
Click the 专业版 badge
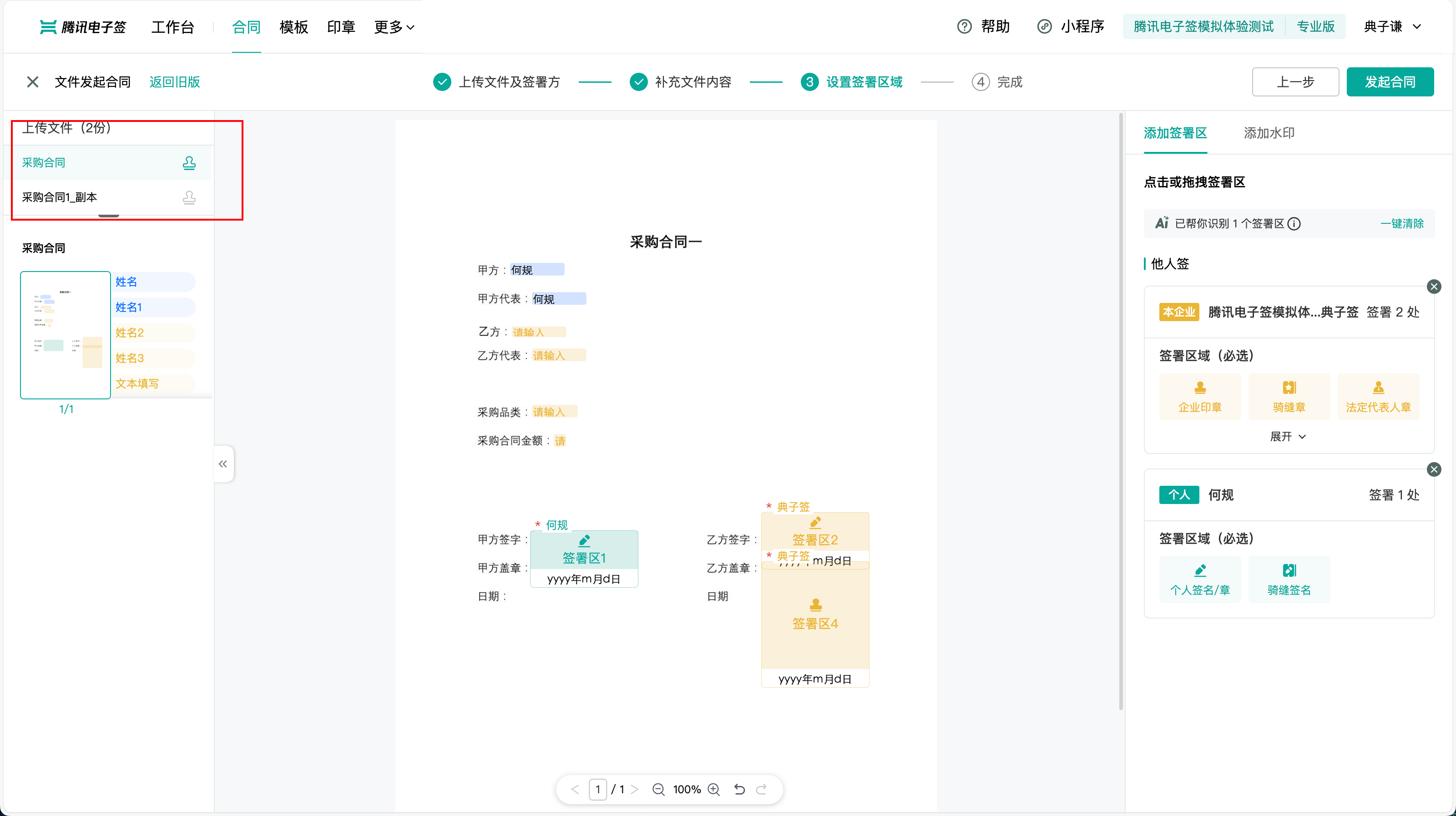coord(1316,26)
